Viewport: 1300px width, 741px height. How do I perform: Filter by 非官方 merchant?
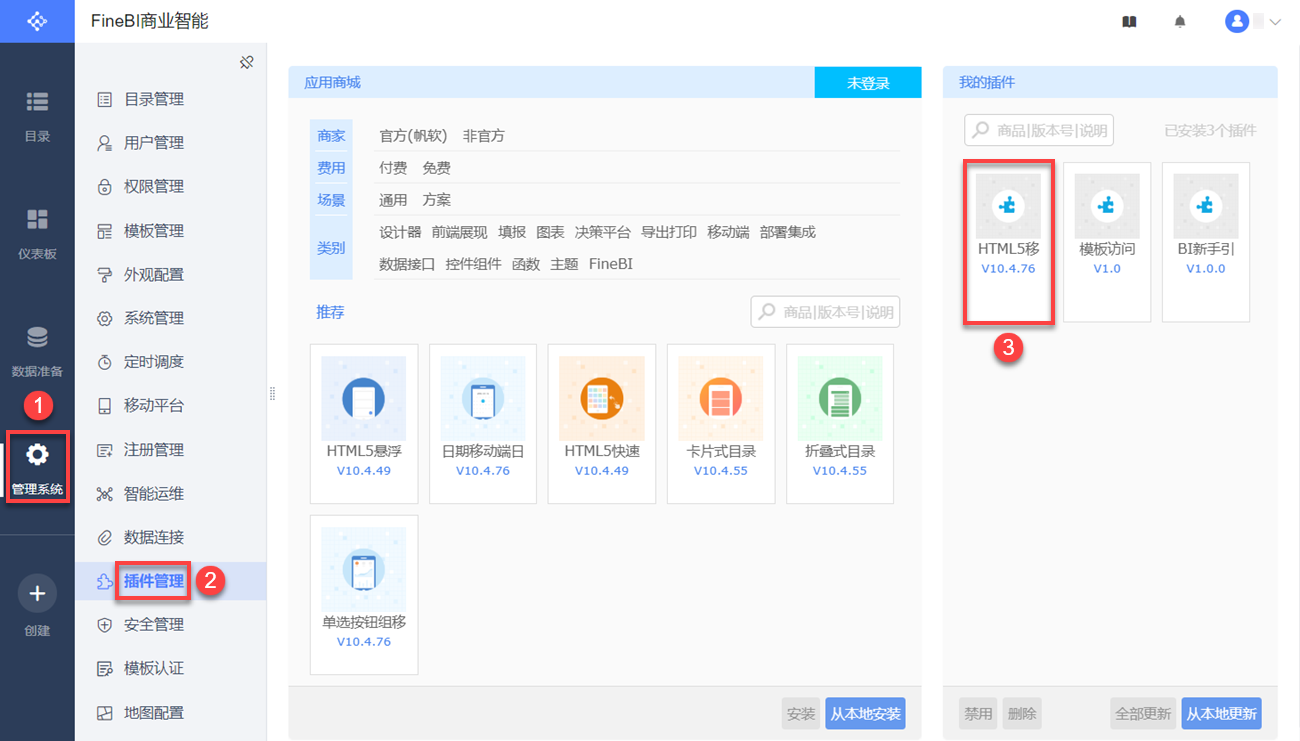pyautogui.click(x=484, y=136)
